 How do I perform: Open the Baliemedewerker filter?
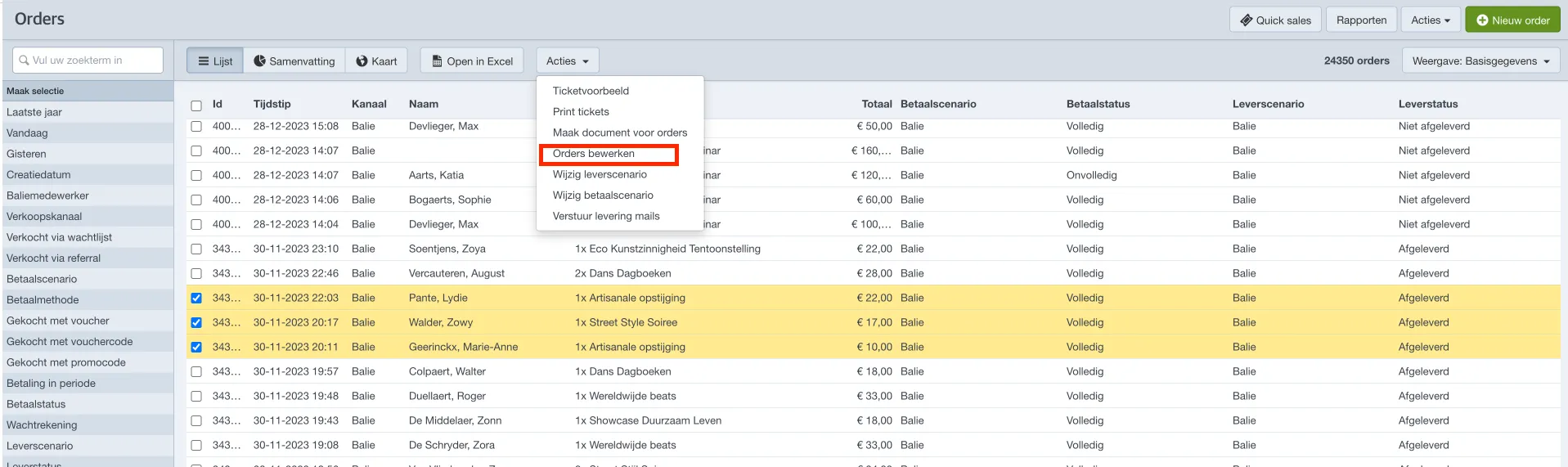(x=88, y=195)
